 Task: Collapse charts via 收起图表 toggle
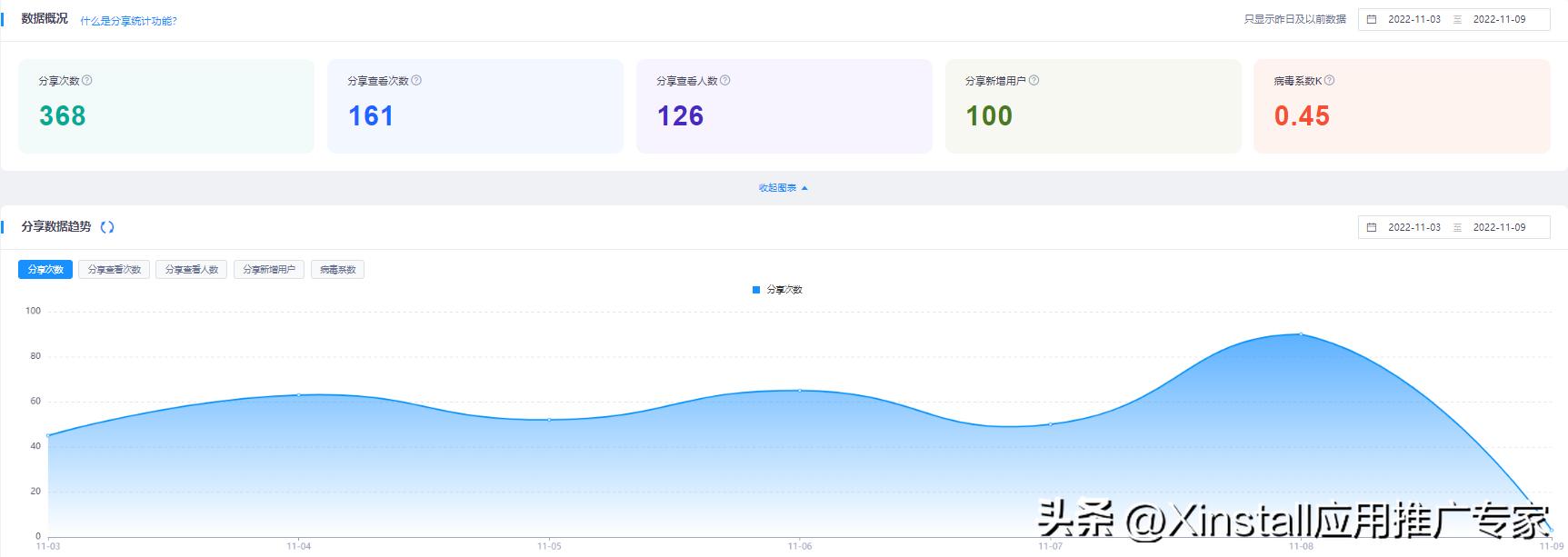(x=784, y=188)
